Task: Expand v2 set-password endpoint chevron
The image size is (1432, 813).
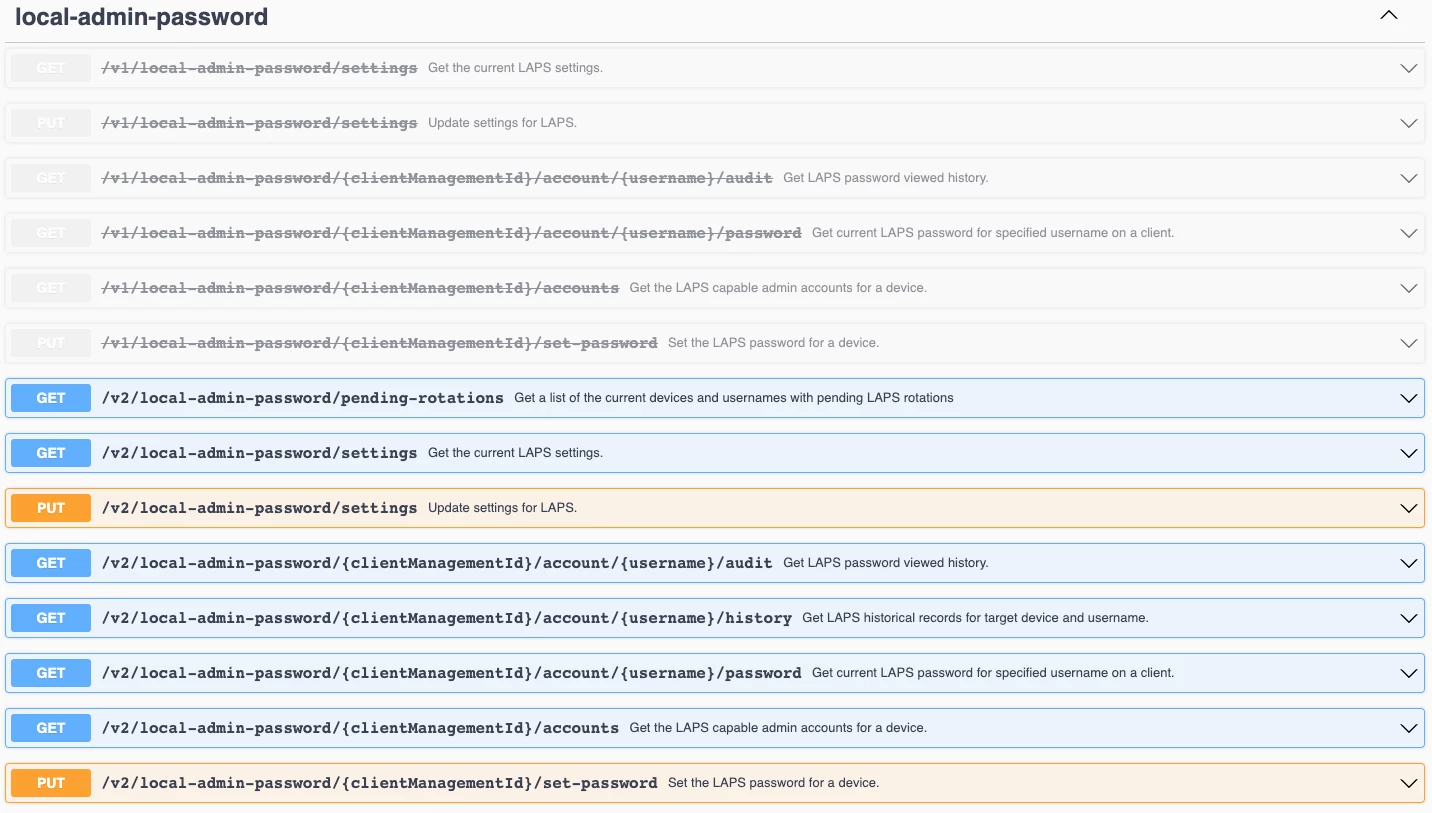Action: point(1409,783)
